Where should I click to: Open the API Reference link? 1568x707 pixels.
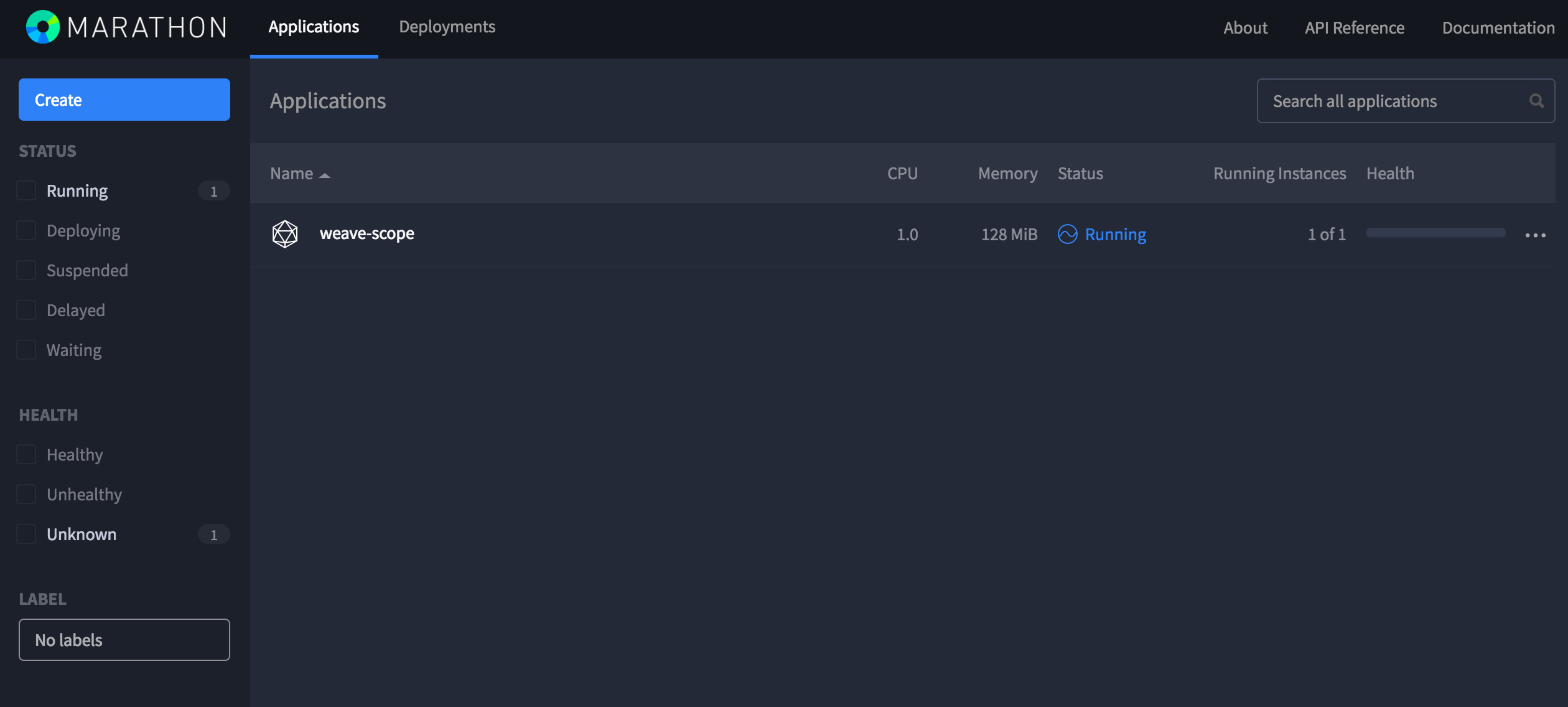click(x=1355, y=28)
